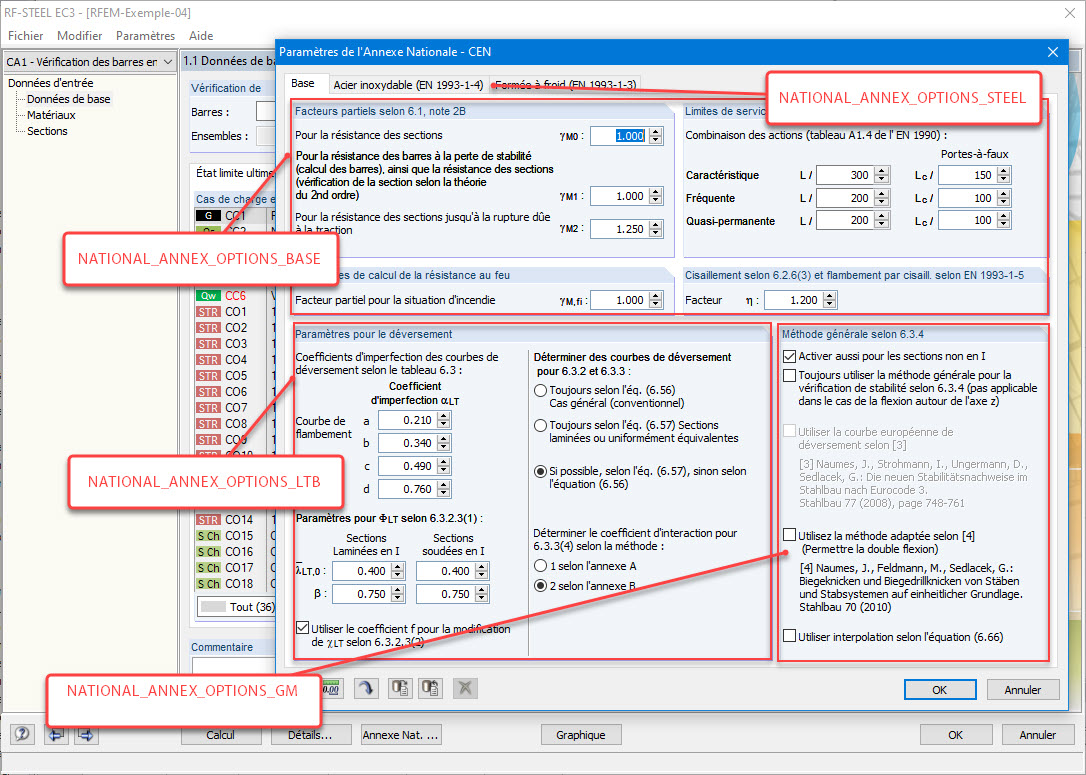Increase shear factor η with up arrow

pos(830,296)
